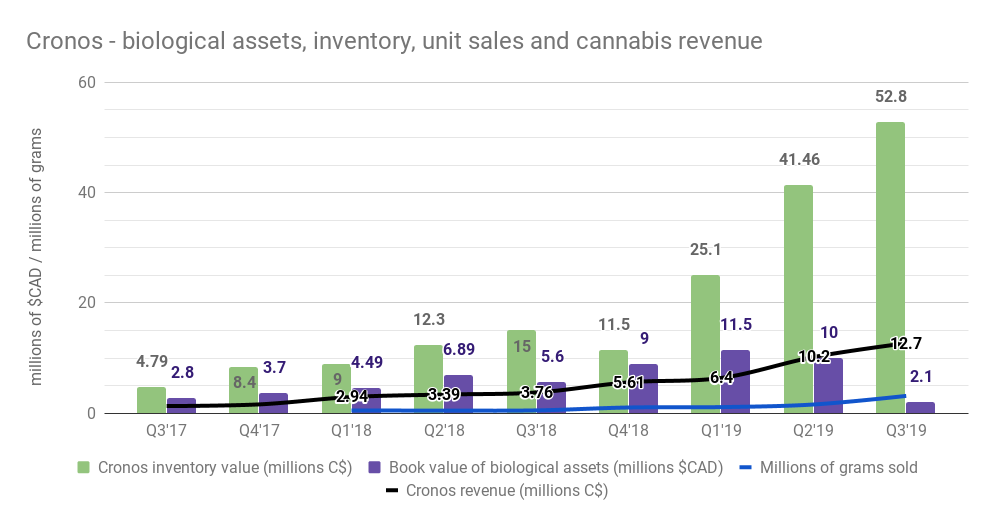
Task: Click the revenue data label 10.2
Action: pos(814,357)
